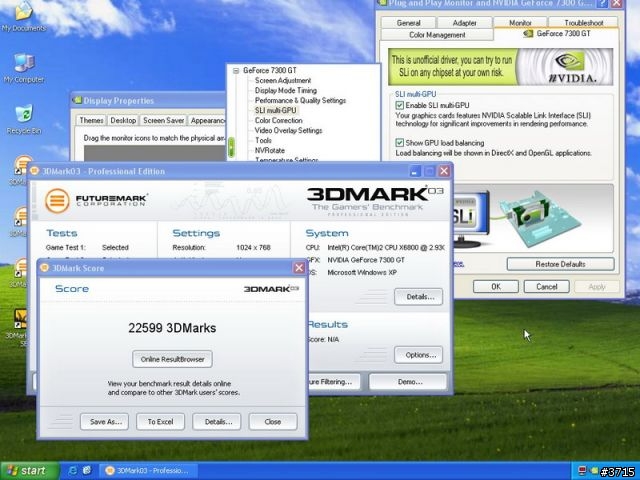Screen dimensions: 640x480
Task: Switch to the Troubleshoot tab
Action: [584, 23]
